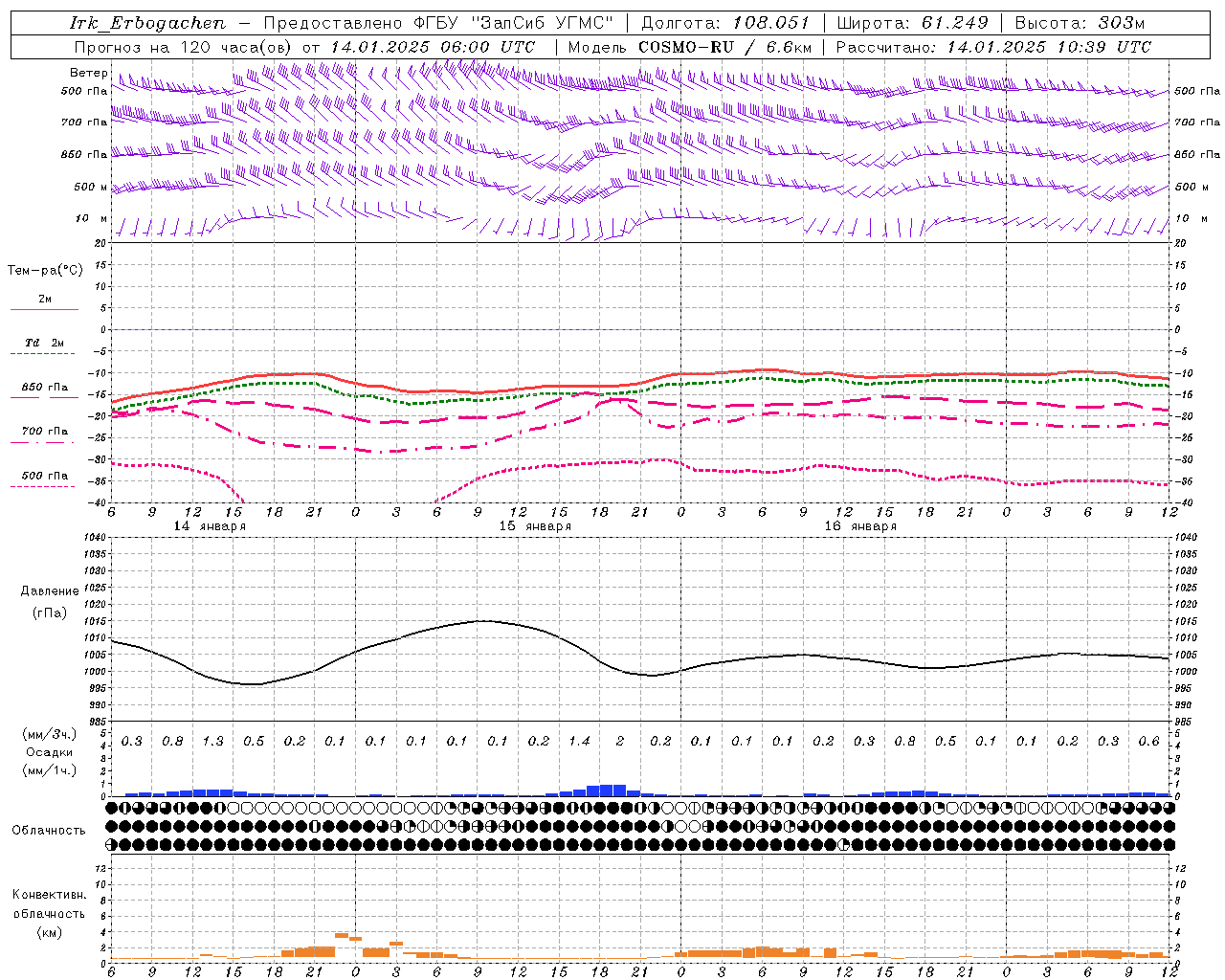Click the Конвективн. convective cloud label

(49, 895)
